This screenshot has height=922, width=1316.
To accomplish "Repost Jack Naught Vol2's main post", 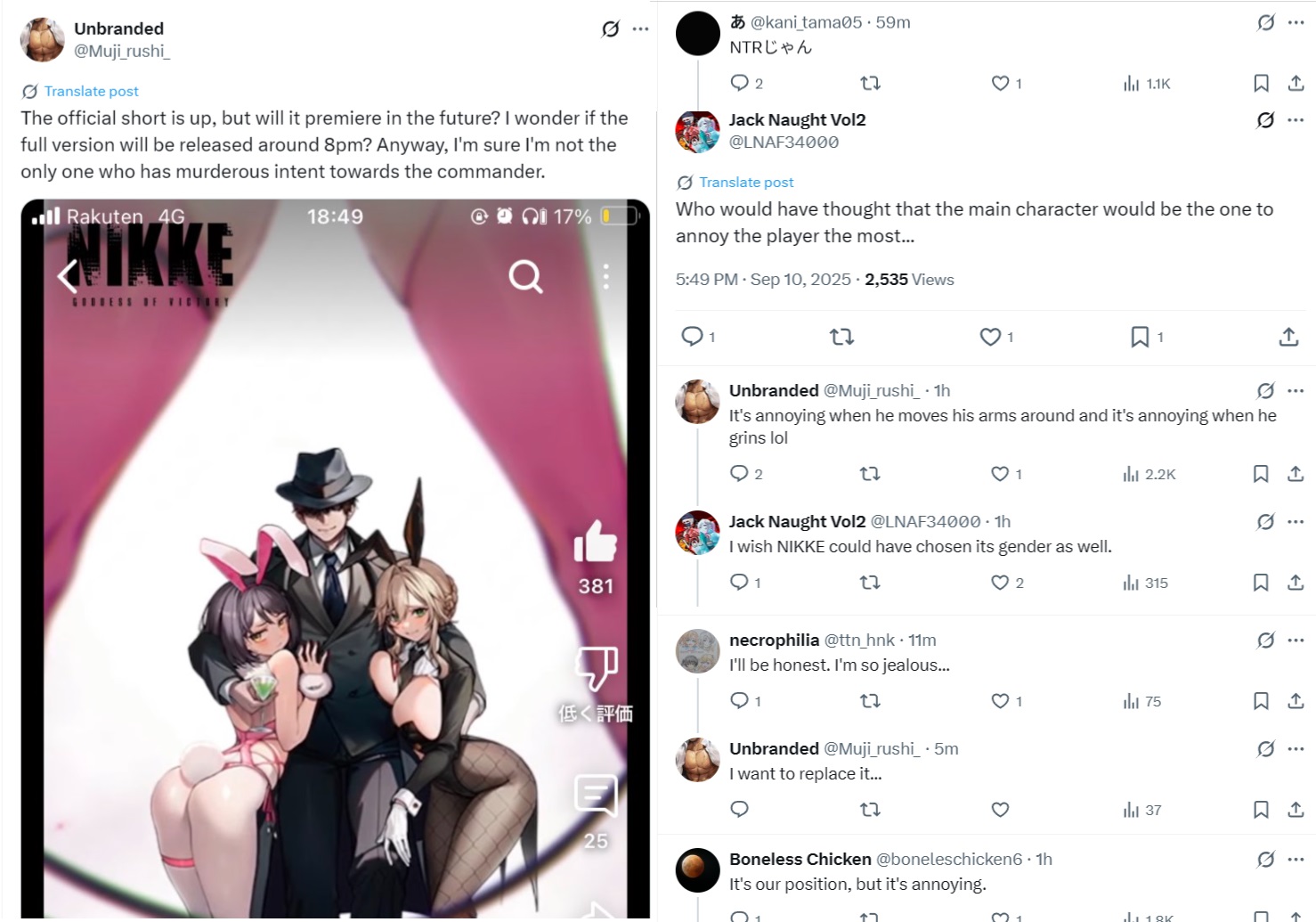I will (x=841, y=337).
